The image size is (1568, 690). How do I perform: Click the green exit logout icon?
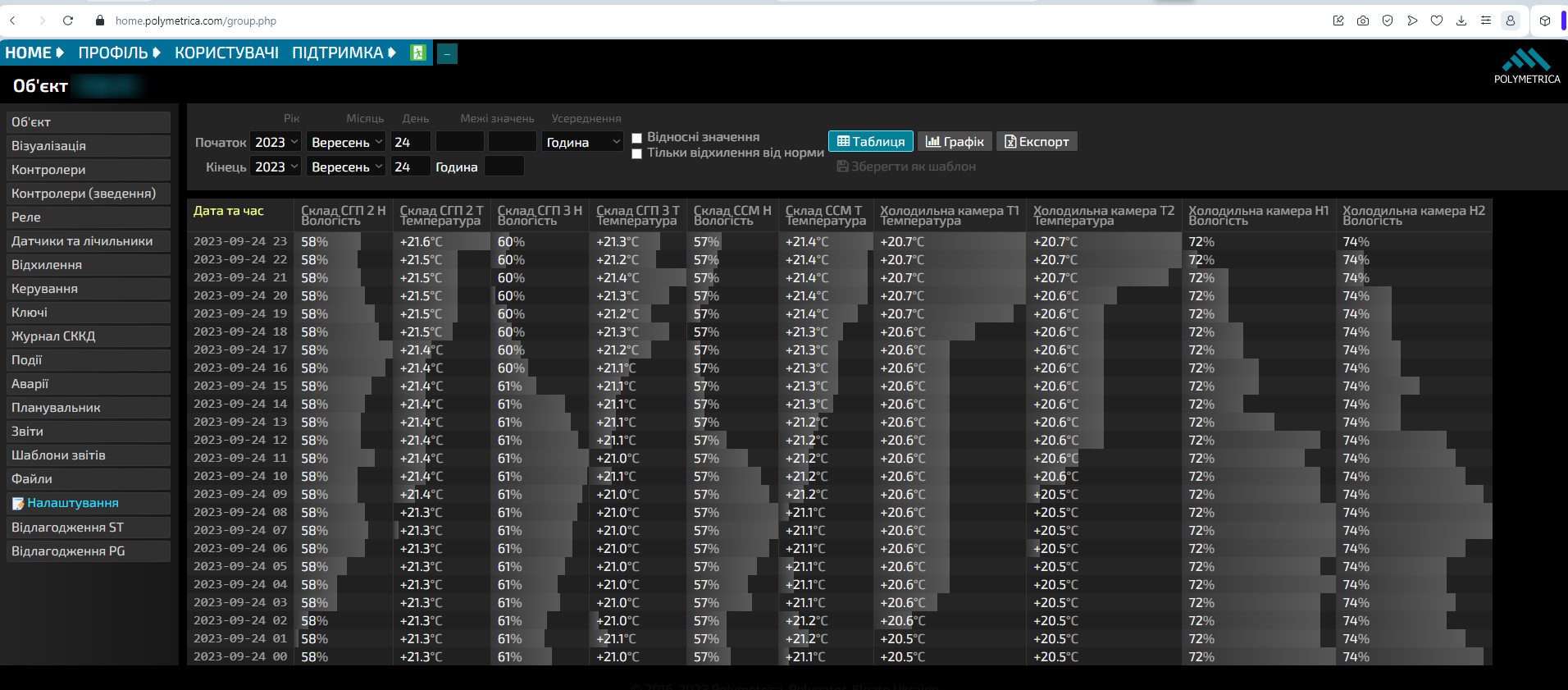418,53
